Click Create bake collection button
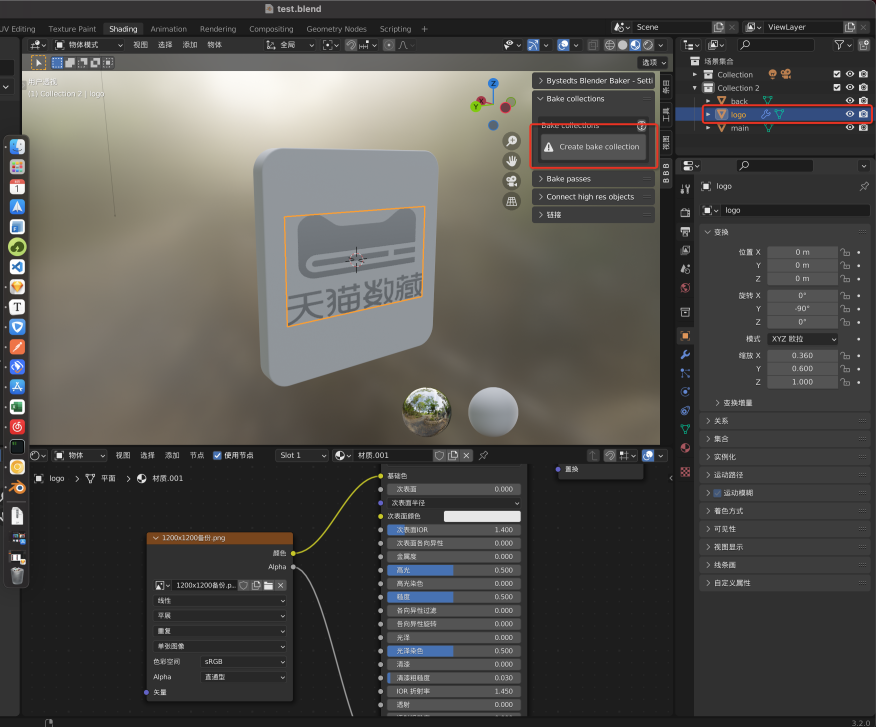Image resolution: width=876 pixels, height=727 pixels. [x=593, y=147]
